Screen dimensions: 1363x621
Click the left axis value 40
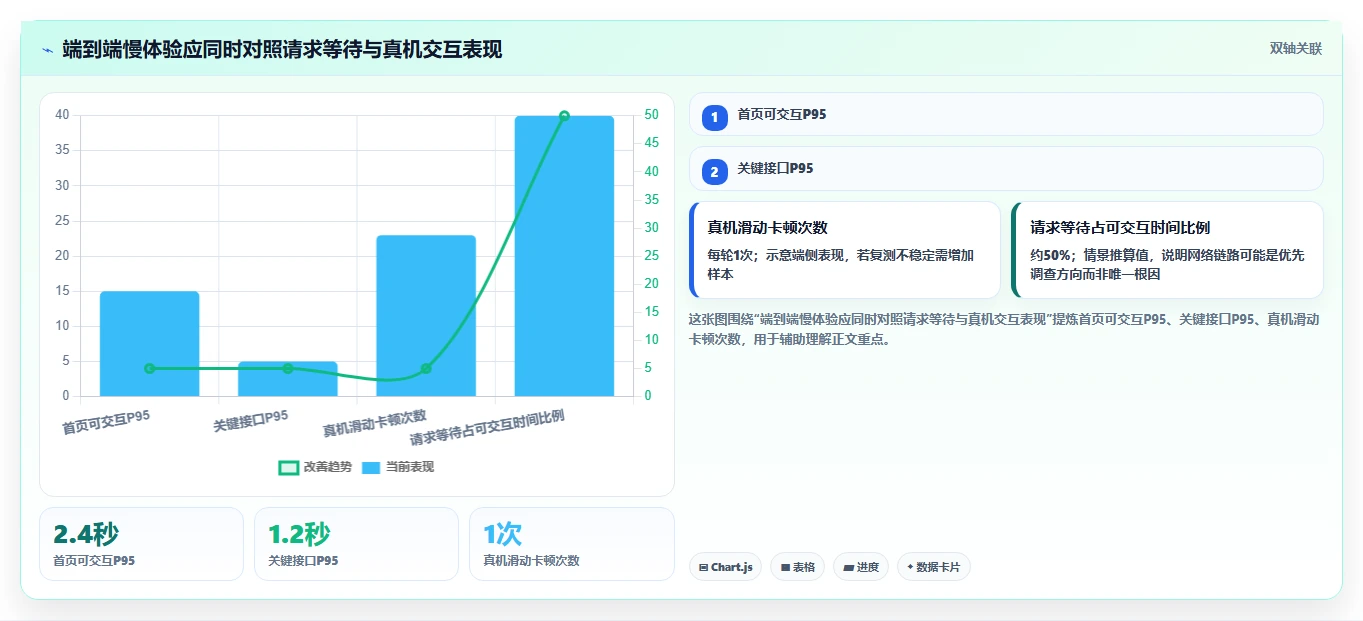point(63,115)
